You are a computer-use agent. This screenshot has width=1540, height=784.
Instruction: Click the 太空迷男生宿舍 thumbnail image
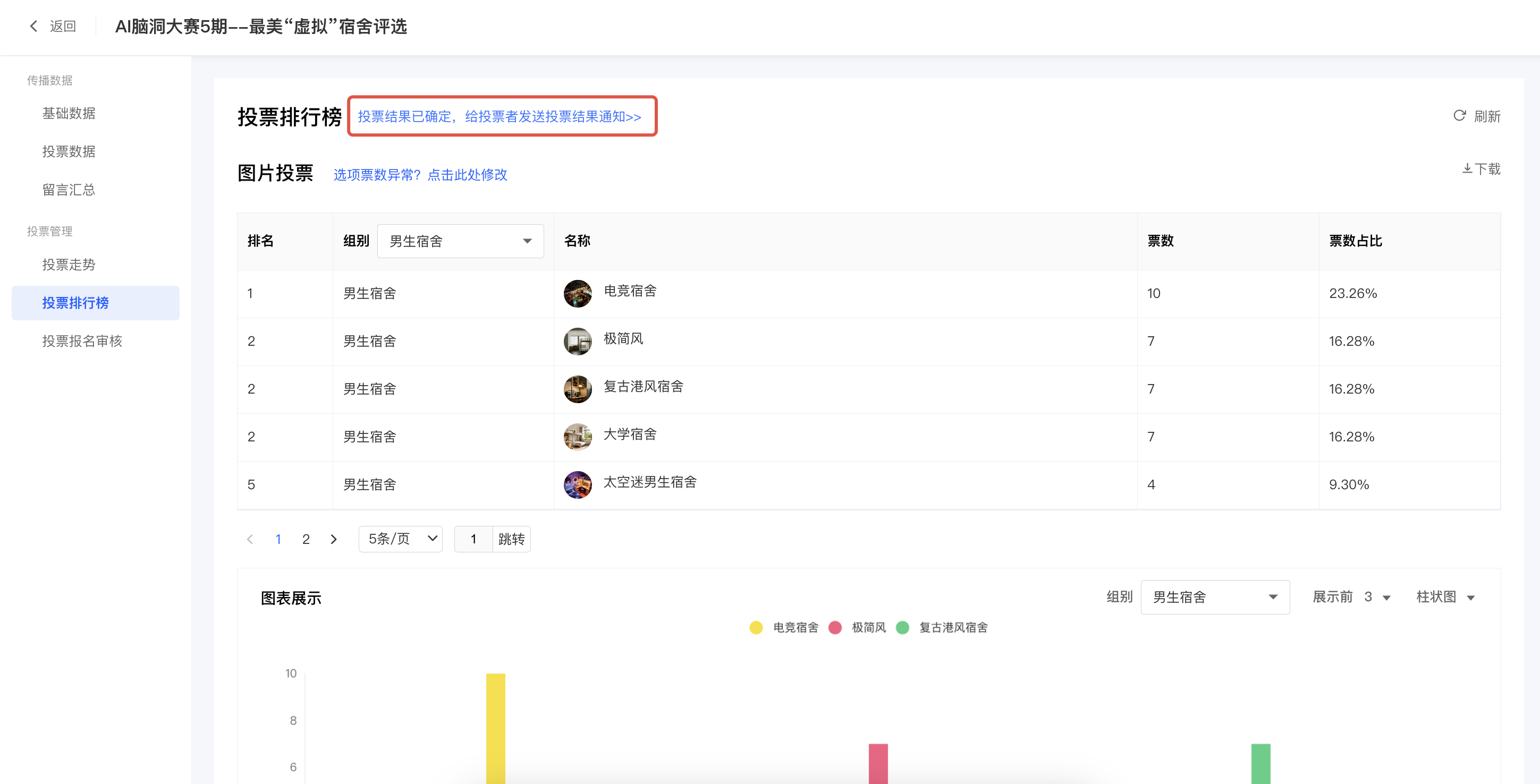pos(578,484)
